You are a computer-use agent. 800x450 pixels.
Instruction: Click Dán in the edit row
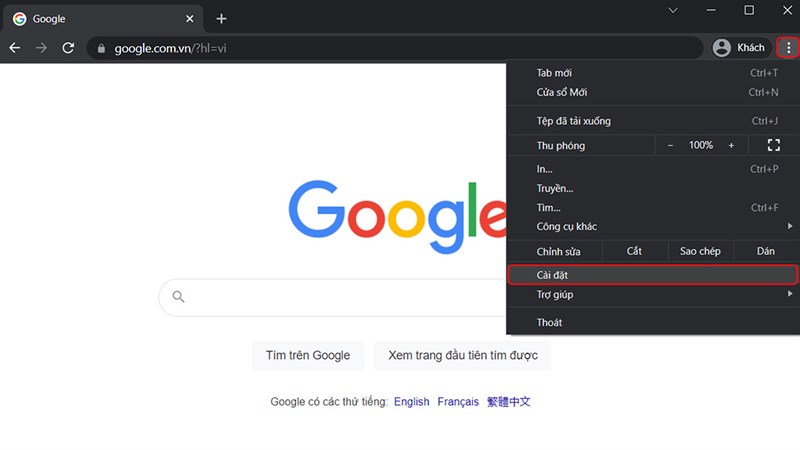coord(766,251)
